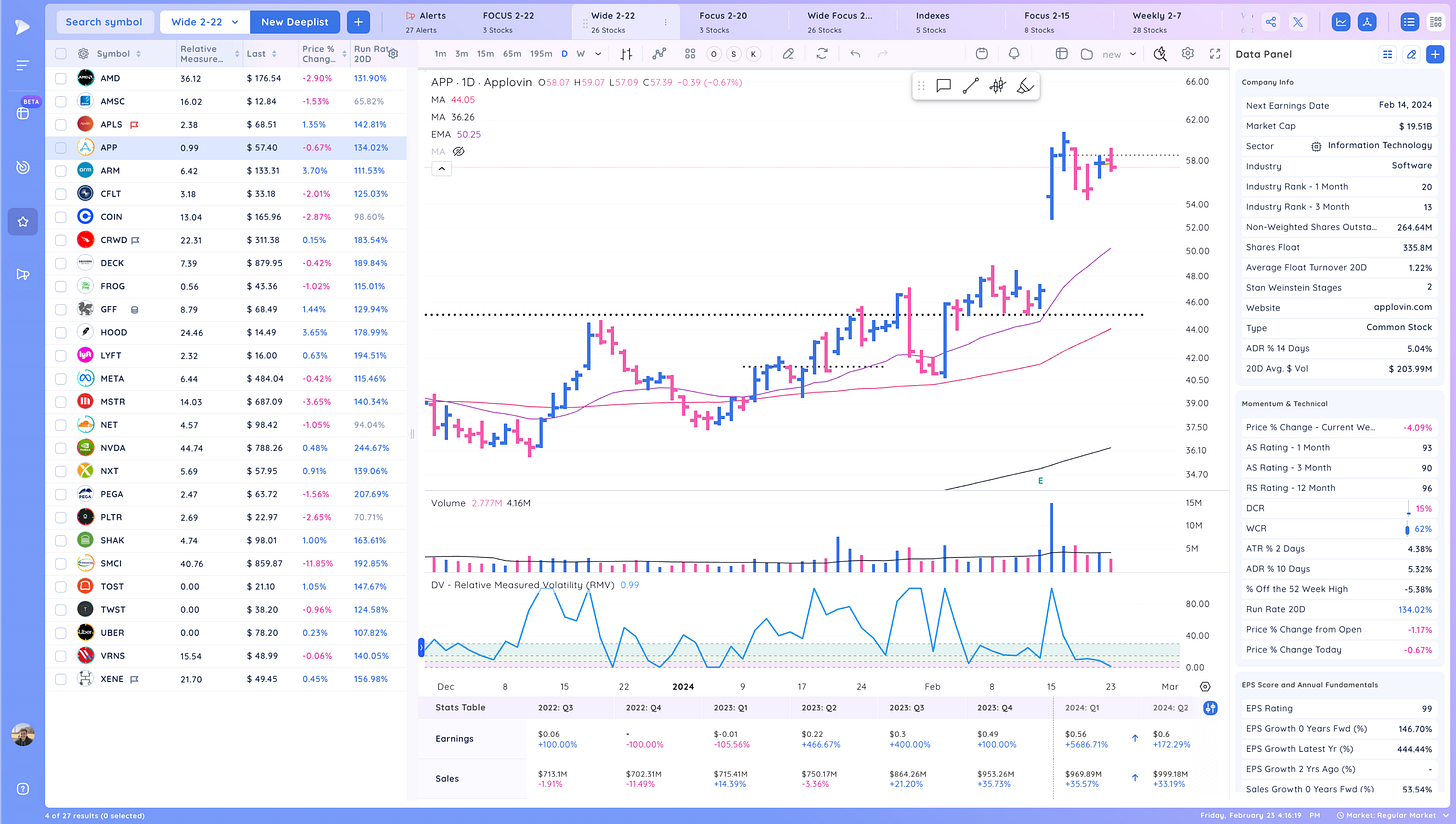Toggle the K circle button in chart toolbar
The image size is (1456, 824).
coord(753,54)
